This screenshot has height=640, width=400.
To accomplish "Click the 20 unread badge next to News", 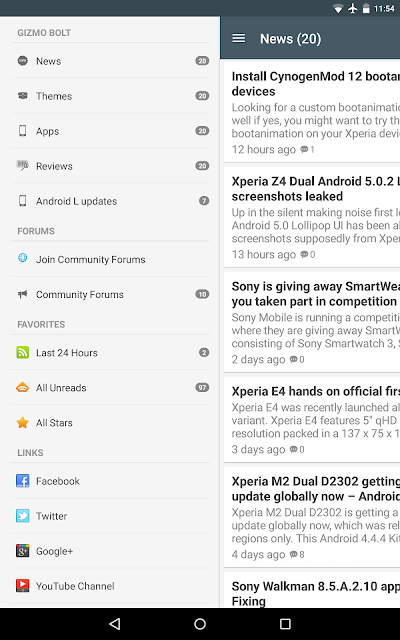I will point(202,61).
